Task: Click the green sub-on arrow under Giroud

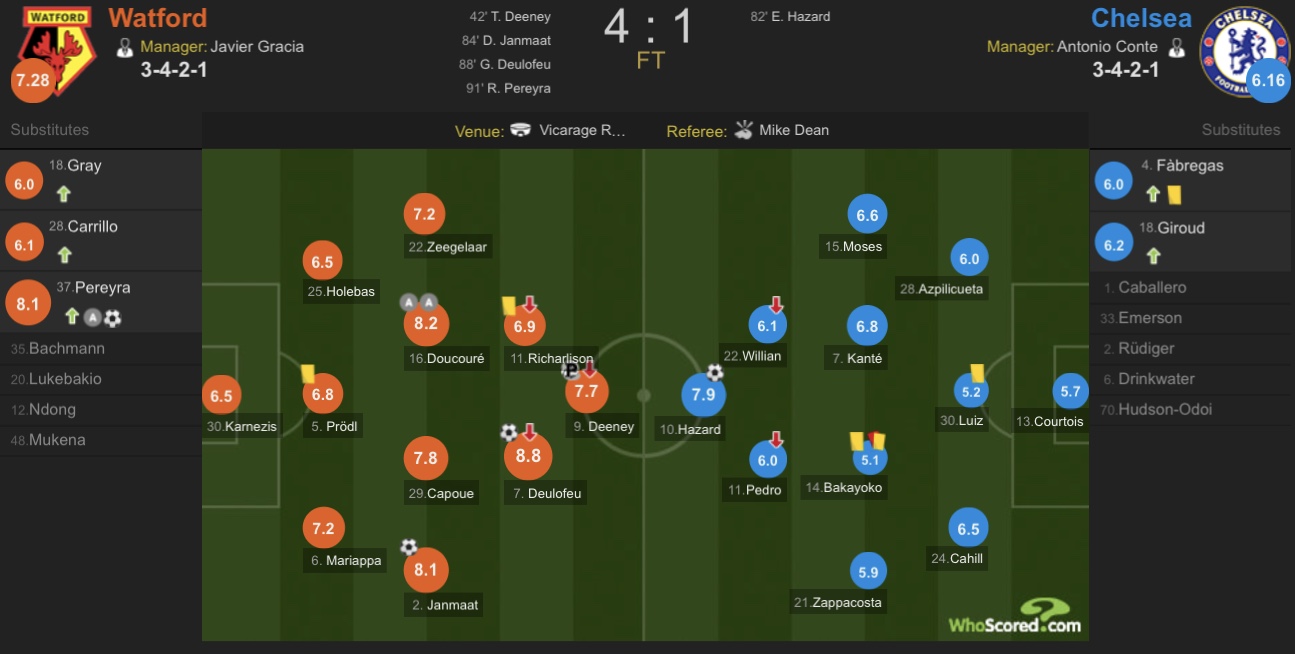Action: [x=1153, y=256]
